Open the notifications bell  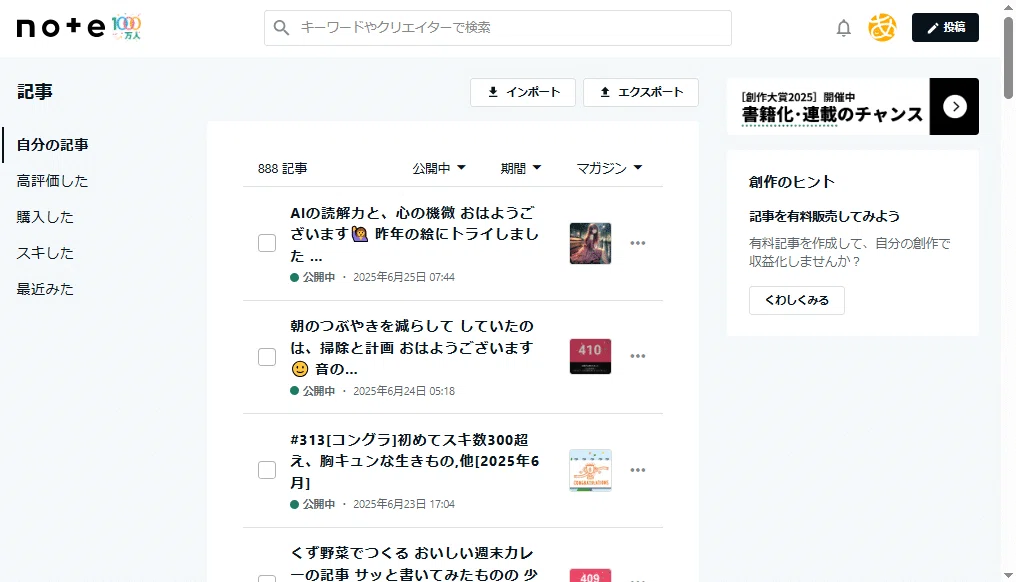843,28
